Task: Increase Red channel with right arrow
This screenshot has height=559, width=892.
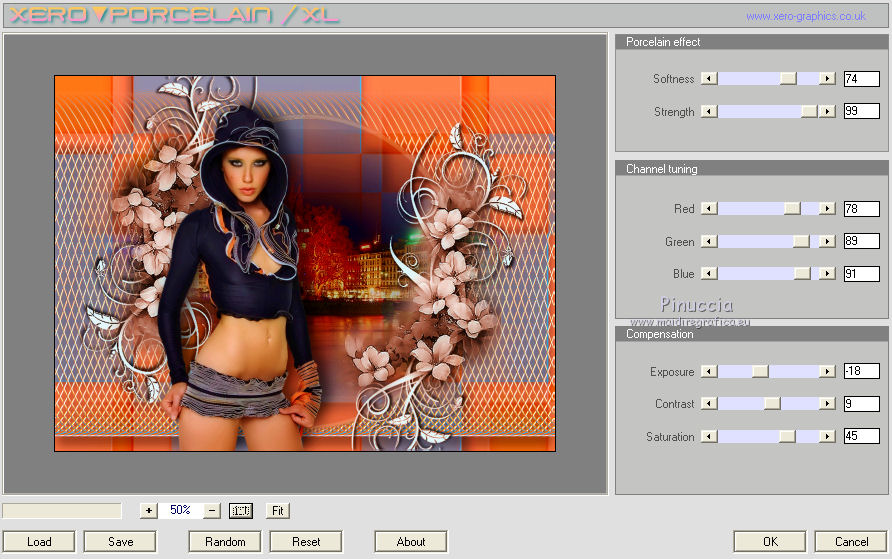Action: (827, 209)
